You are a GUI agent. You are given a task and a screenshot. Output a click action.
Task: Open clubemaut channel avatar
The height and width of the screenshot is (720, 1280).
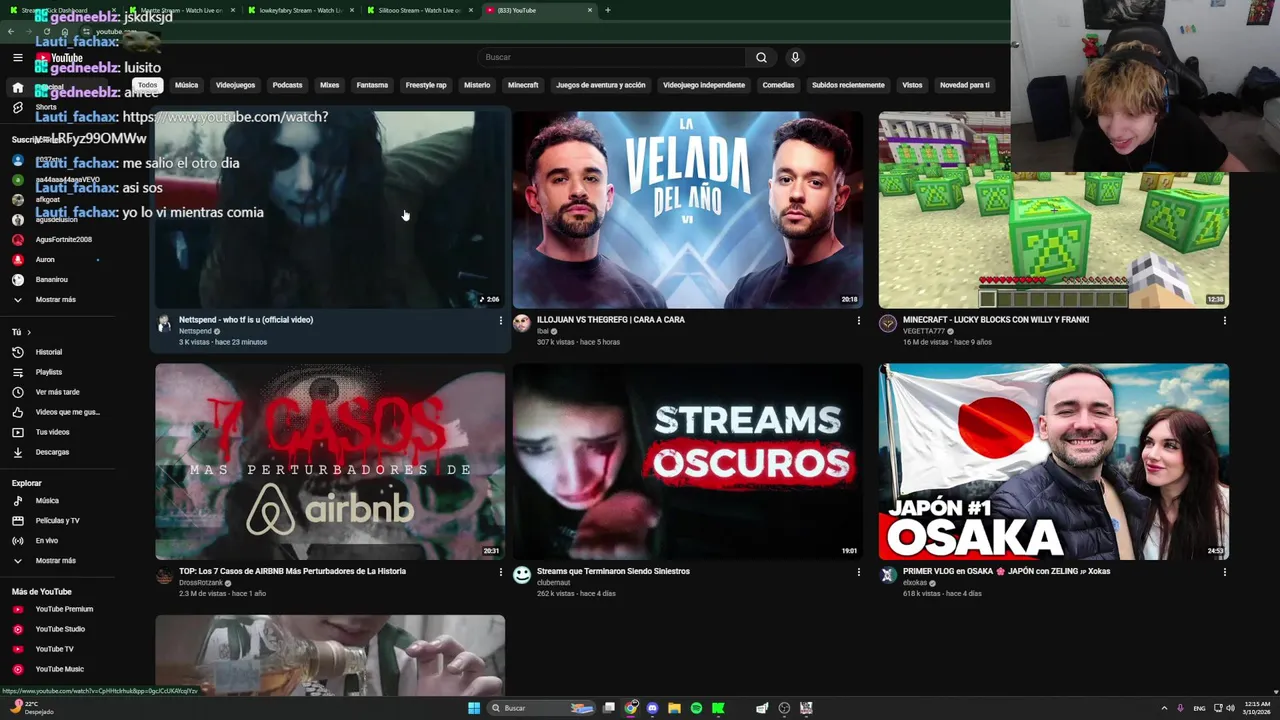[522, 574]
